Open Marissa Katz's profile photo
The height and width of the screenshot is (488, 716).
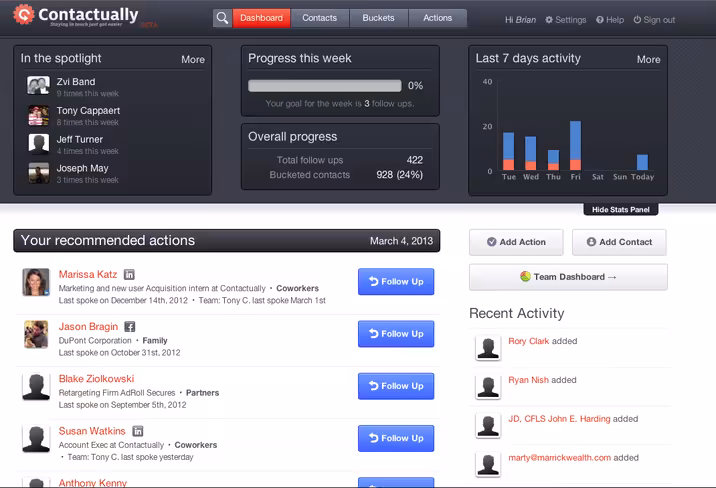click(x=36, y=282)
